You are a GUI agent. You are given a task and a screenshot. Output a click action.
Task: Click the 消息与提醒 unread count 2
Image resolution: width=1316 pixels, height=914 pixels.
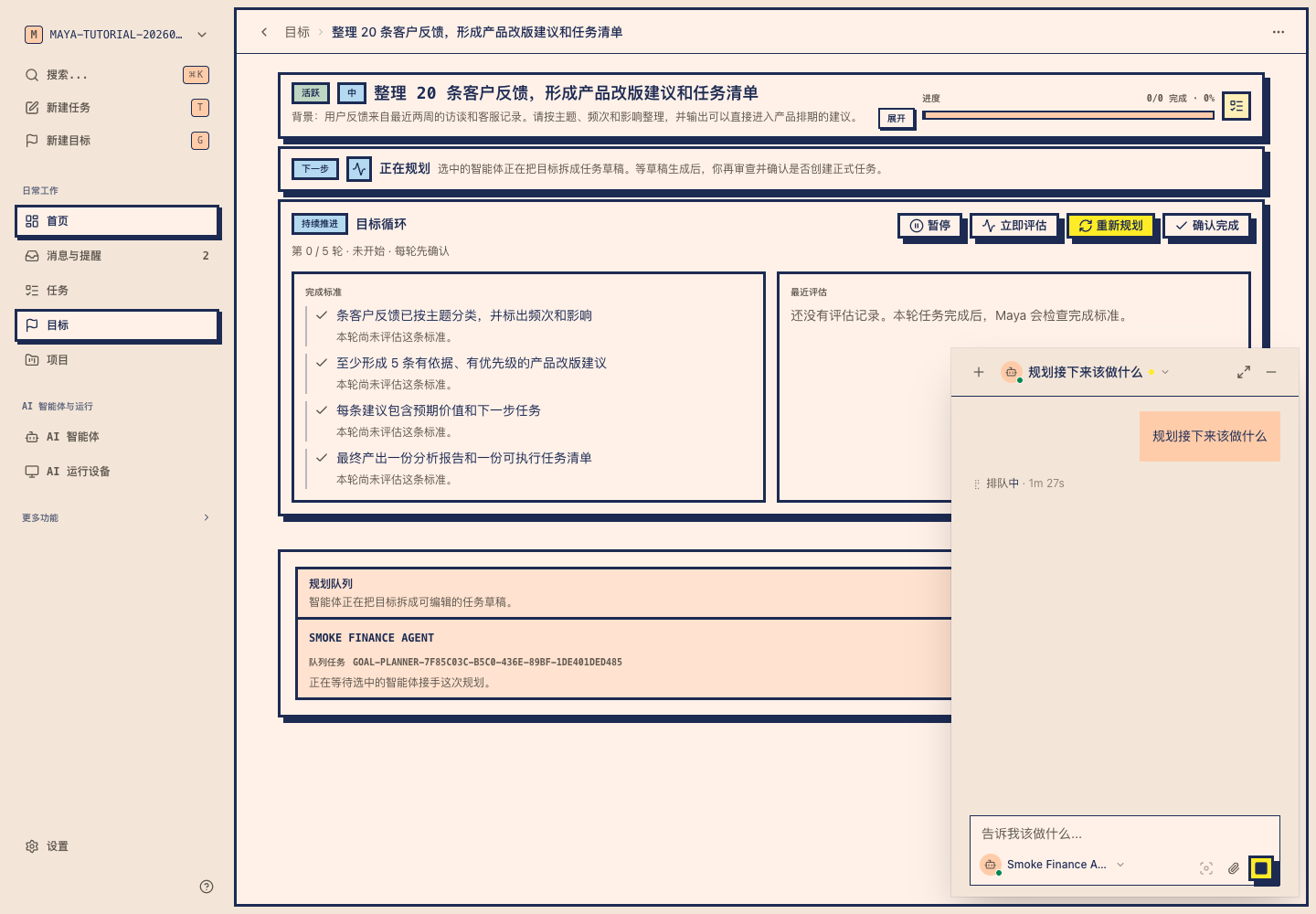point(206,256)
